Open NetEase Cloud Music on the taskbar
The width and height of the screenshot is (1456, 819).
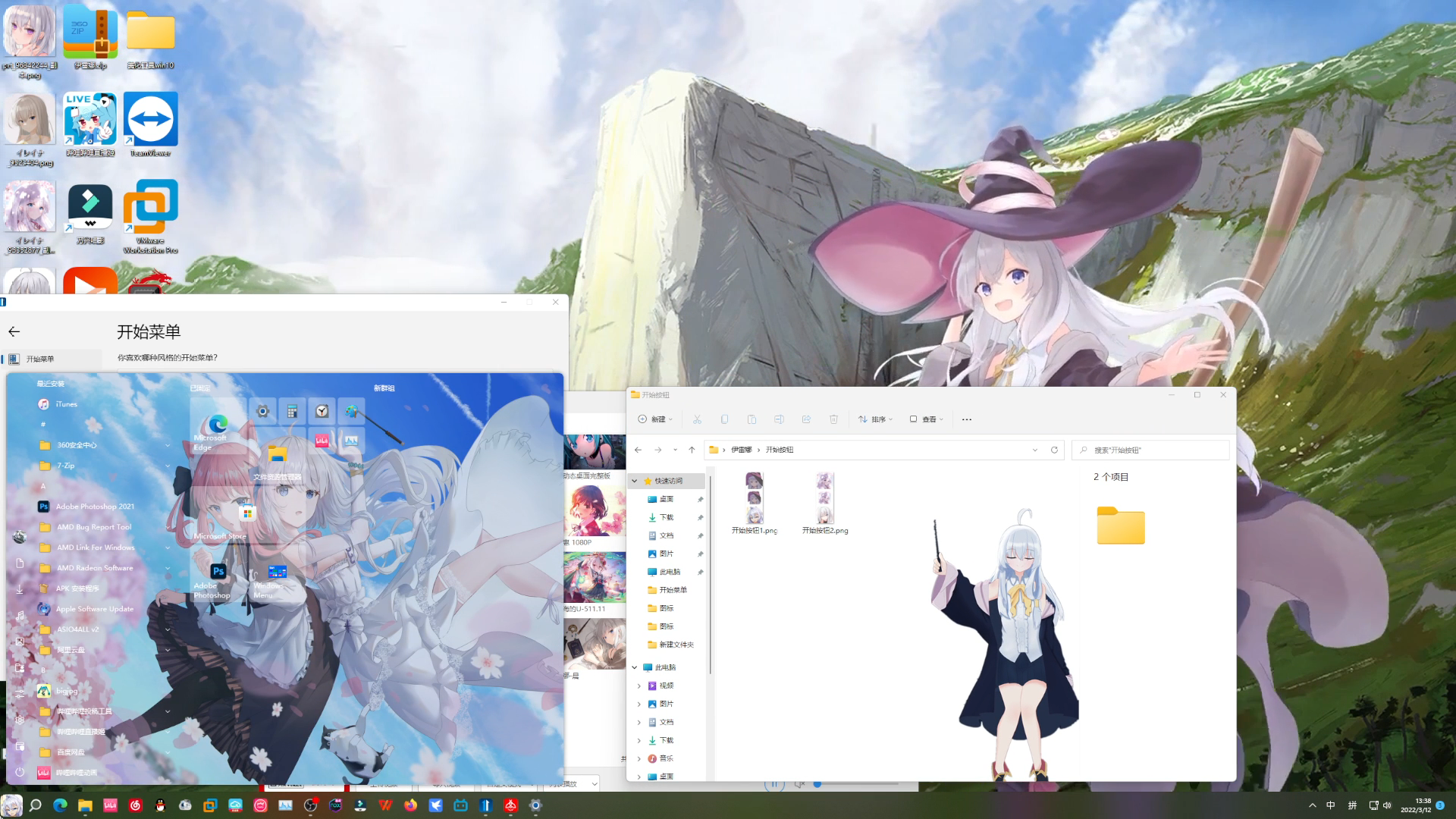click(135, 805)
